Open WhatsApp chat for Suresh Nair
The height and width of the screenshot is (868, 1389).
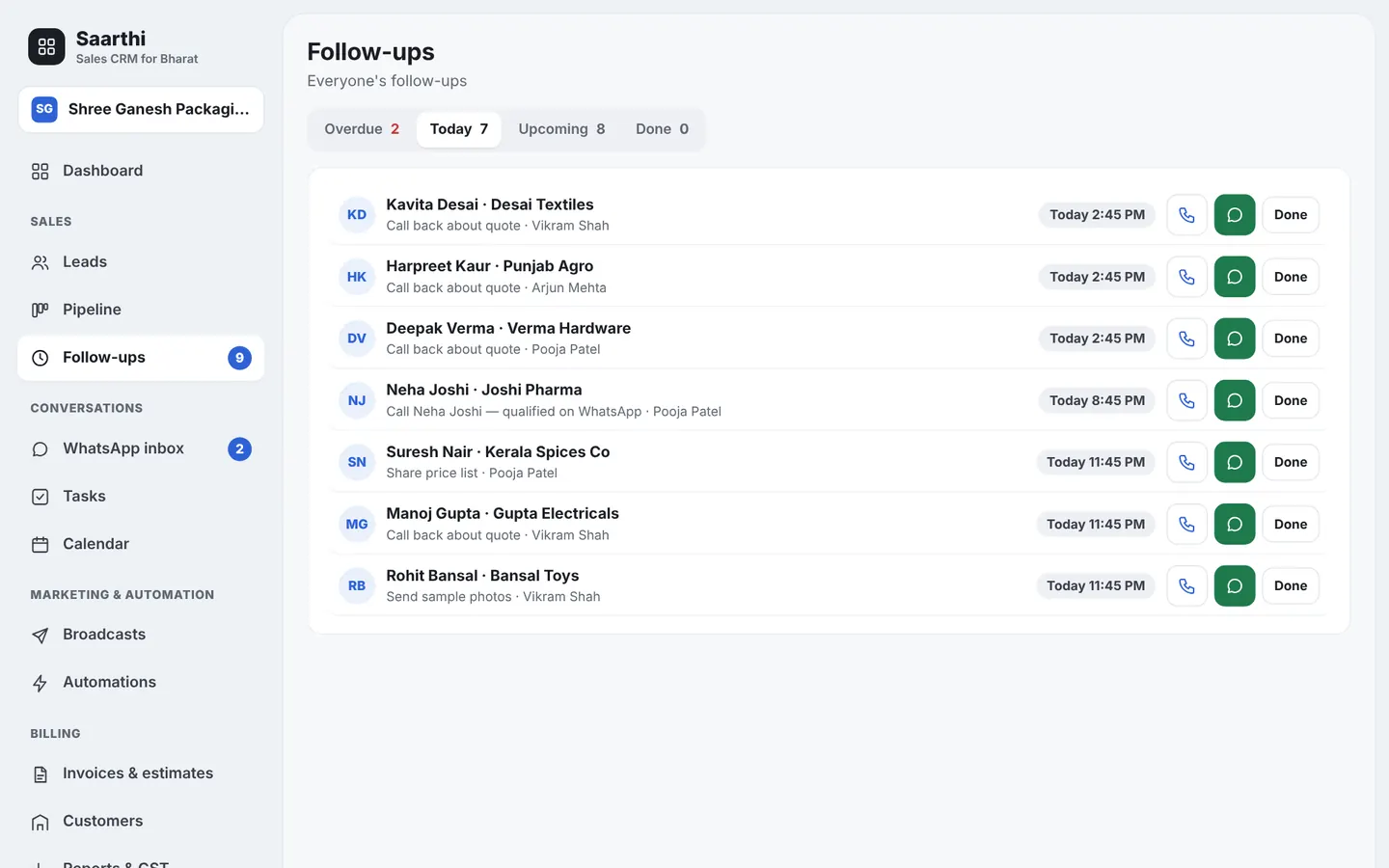click(1235, 462)
